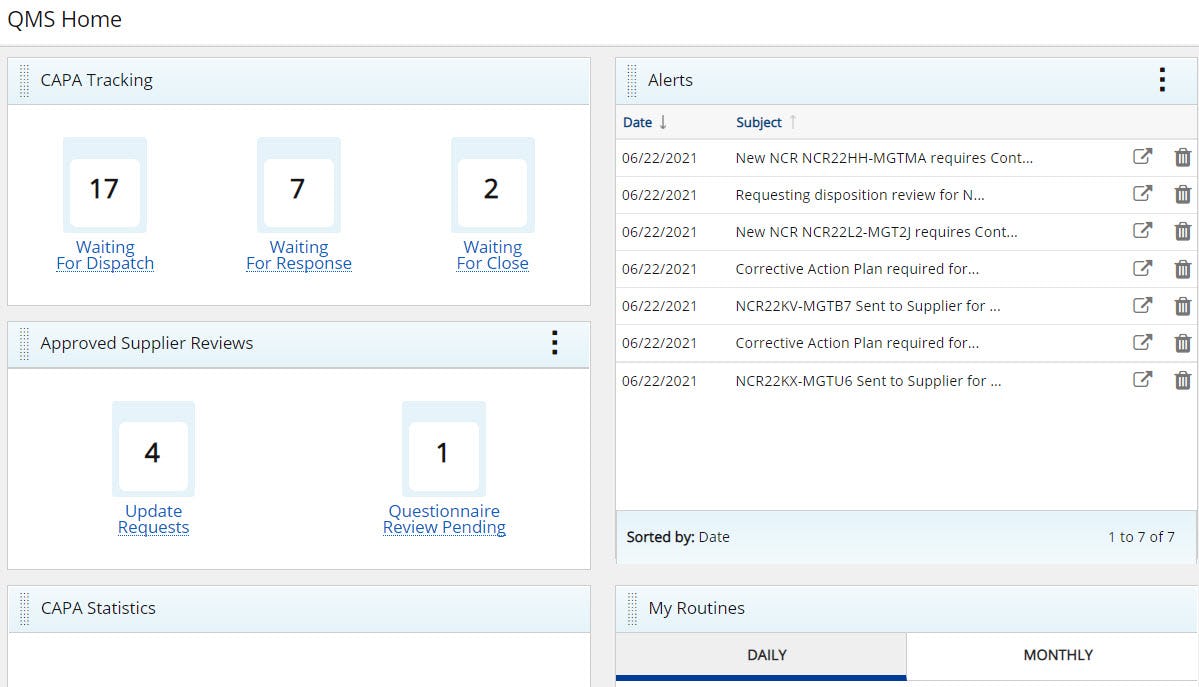Open the Waiting For Dispatch CAPA list
The image size is (1199, 687).
click(x=105, y=255)
